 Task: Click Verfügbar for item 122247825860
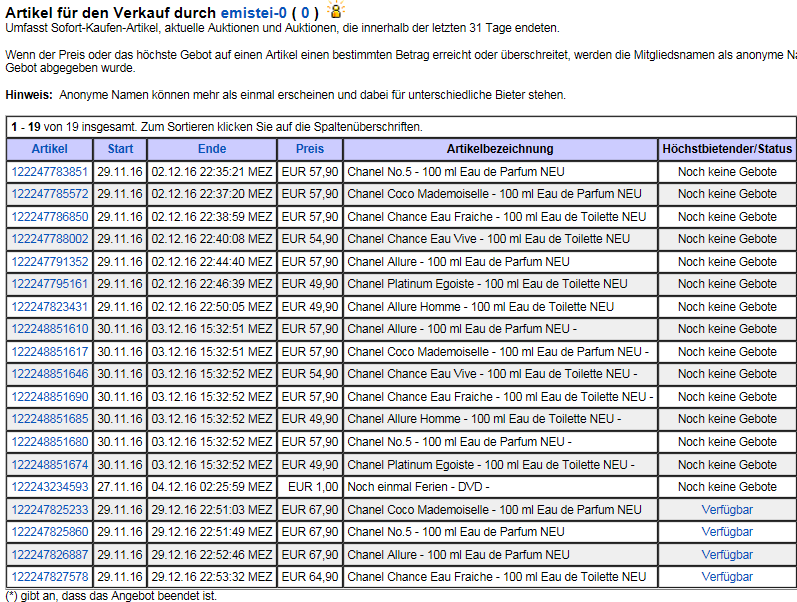coord(727,532)
